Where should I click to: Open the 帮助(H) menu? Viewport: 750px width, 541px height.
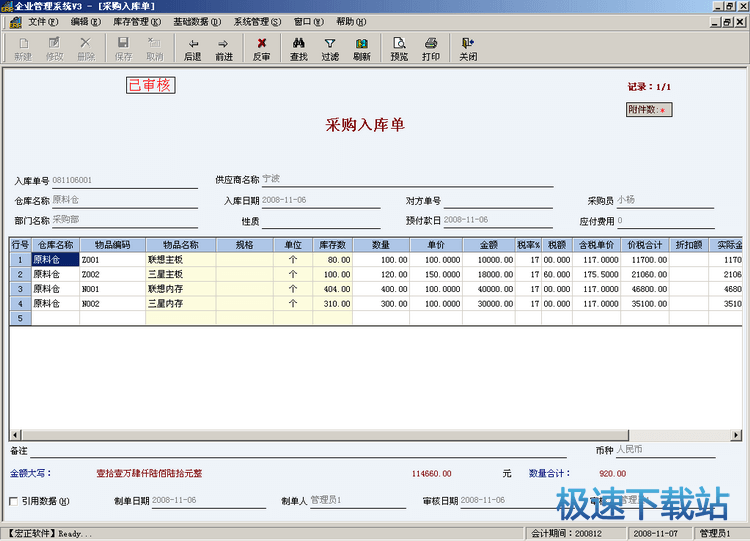tap(351, 22)
